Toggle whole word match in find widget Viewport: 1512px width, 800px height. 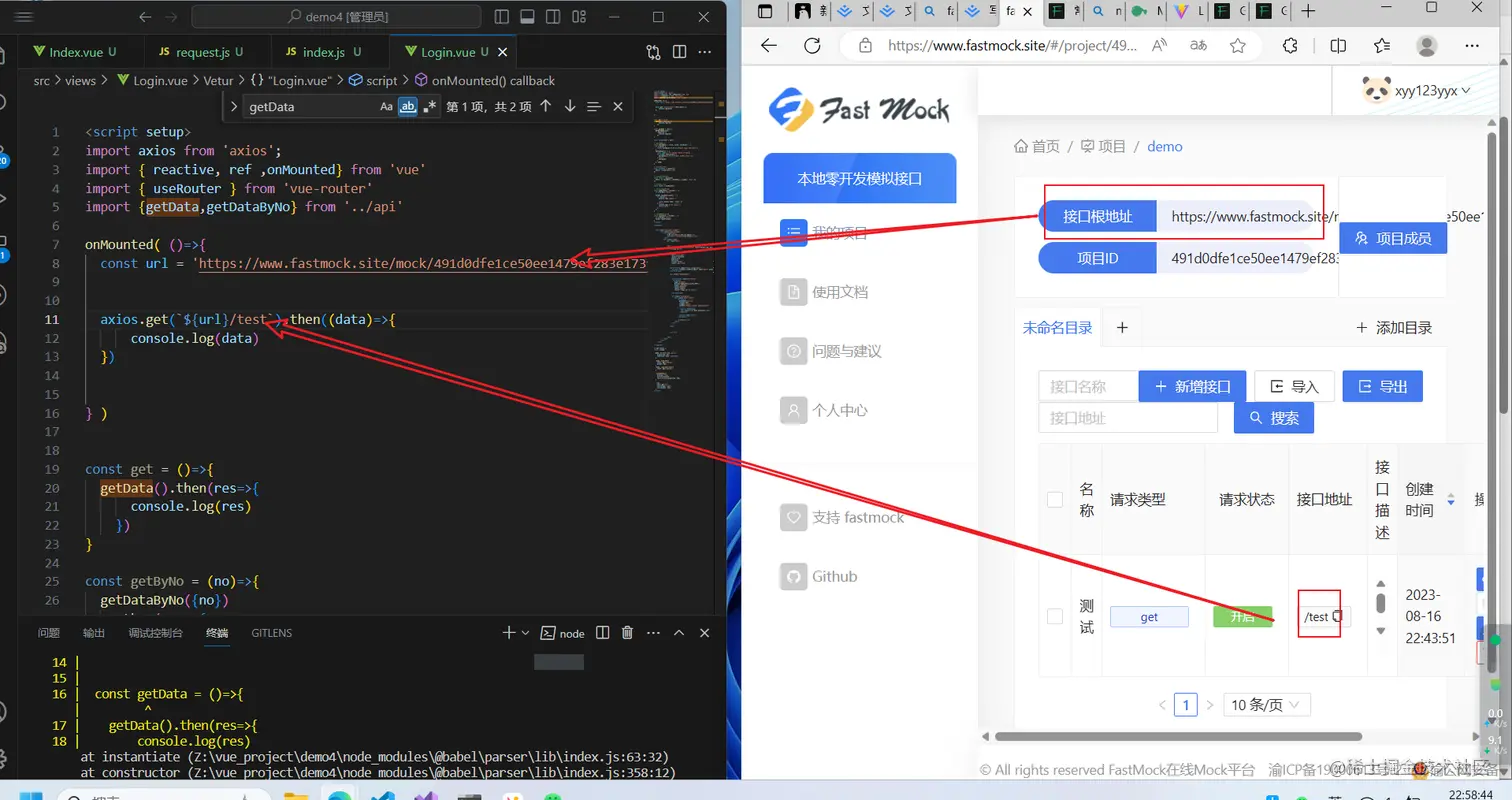[x=408, y=106]
